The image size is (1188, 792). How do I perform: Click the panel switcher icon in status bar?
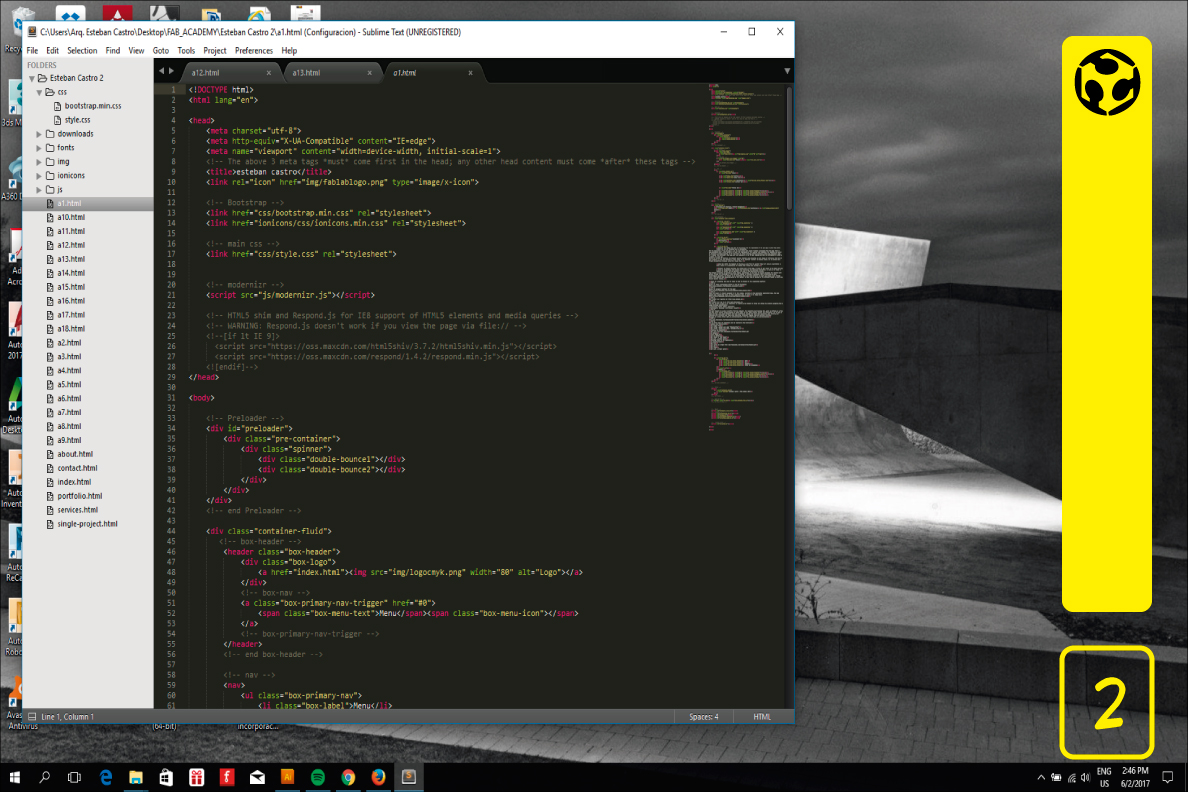coord(32,716)
